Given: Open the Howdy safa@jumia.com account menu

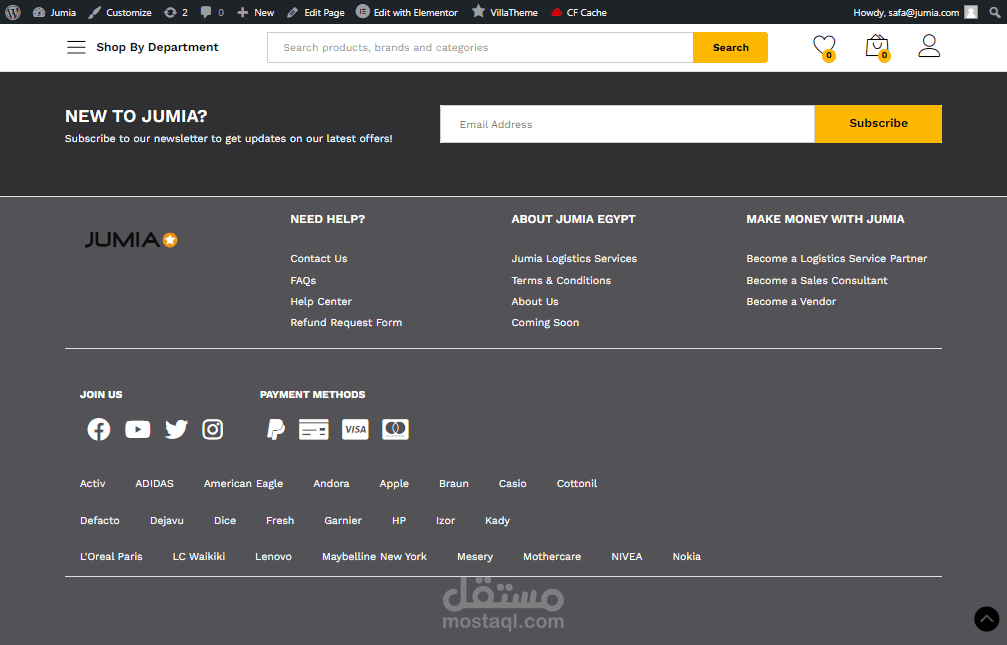Looking at the screenshot, I should coord(915,12).
